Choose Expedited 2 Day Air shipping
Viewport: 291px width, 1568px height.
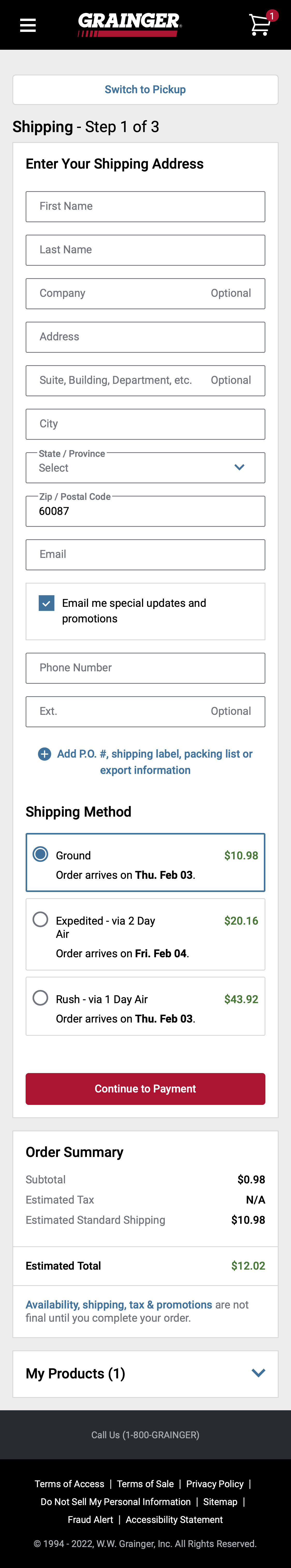tap(41, 919)
